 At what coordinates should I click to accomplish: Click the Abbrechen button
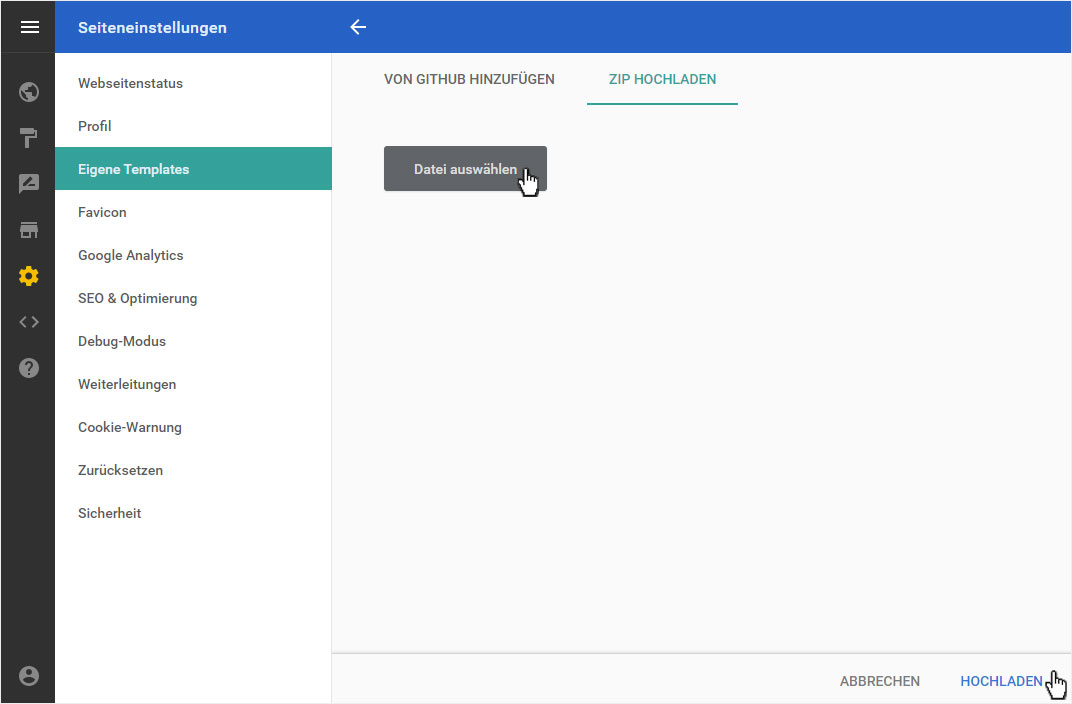click(x=879, y=681)
